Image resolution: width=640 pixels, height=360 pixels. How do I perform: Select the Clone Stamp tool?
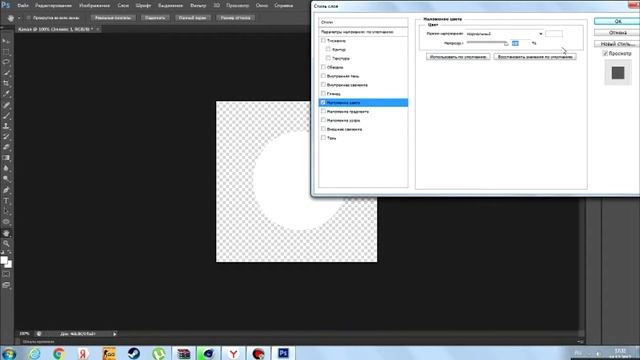6,127
